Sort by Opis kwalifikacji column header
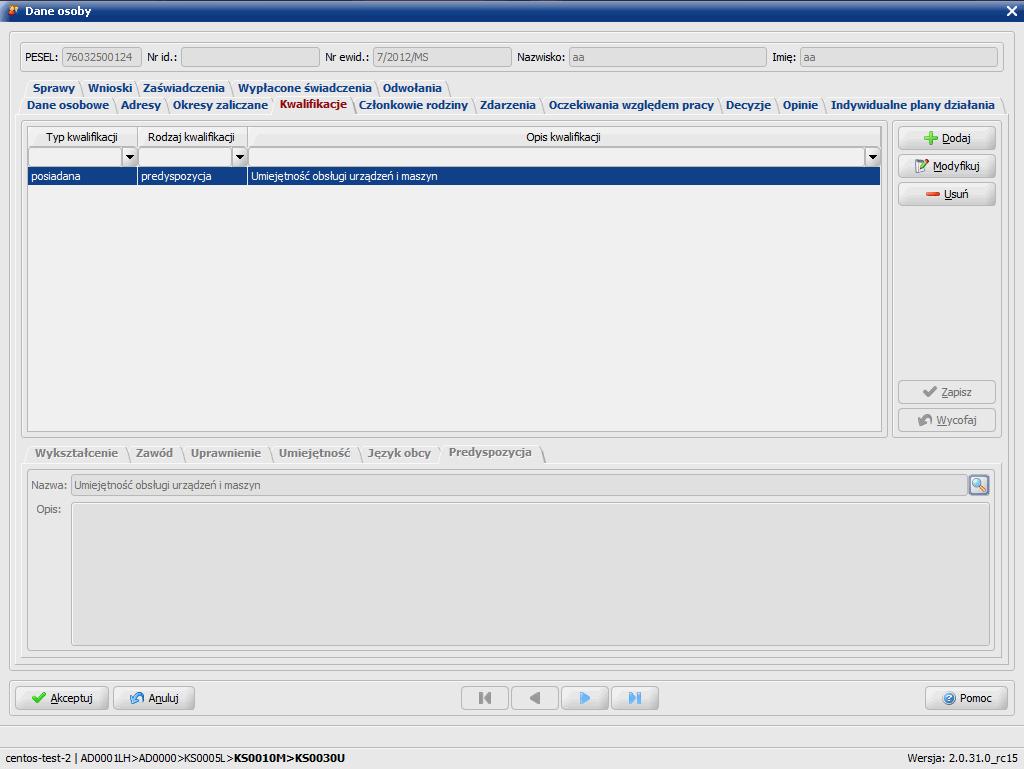Screen dimensions: 1024x769 click(x=564, y=137)
